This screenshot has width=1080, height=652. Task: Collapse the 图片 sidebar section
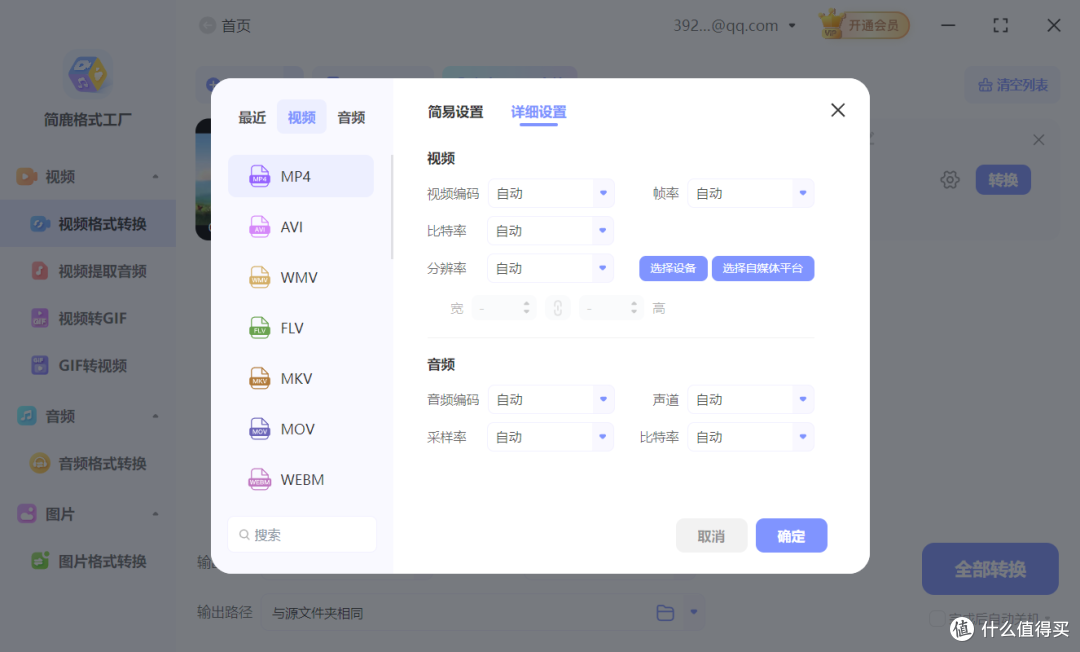pos(155,514)
